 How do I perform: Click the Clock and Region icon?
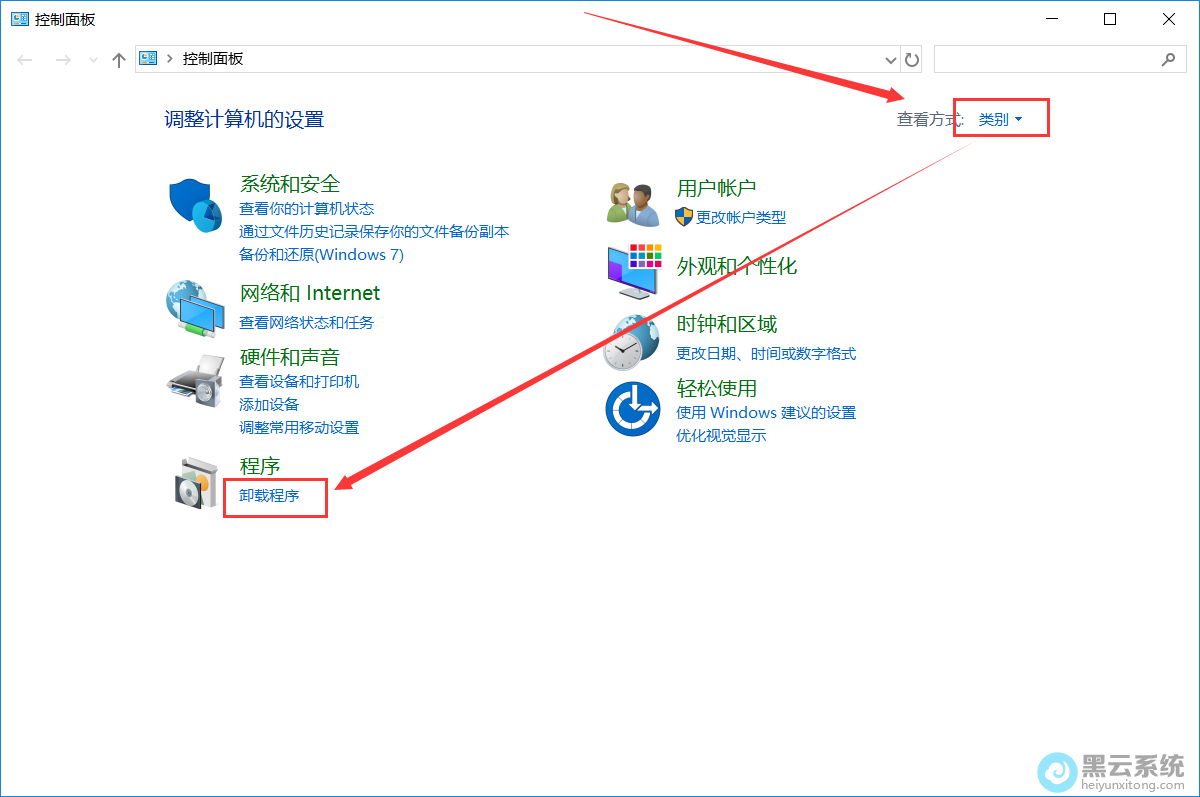pos(632,341)
